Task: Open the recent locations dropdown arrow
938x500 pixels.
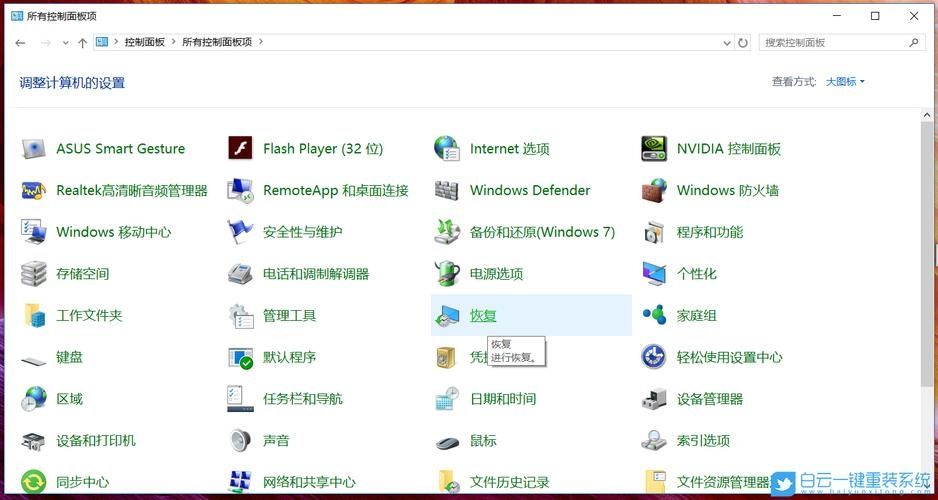Action: point(65,42)
